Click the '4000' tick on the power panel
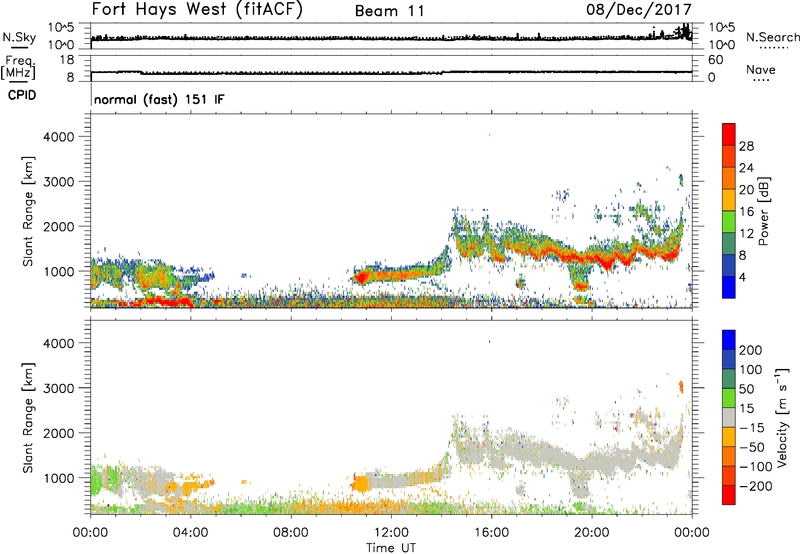Viewport: 800px width, 554px height. (x=58, y=137)
